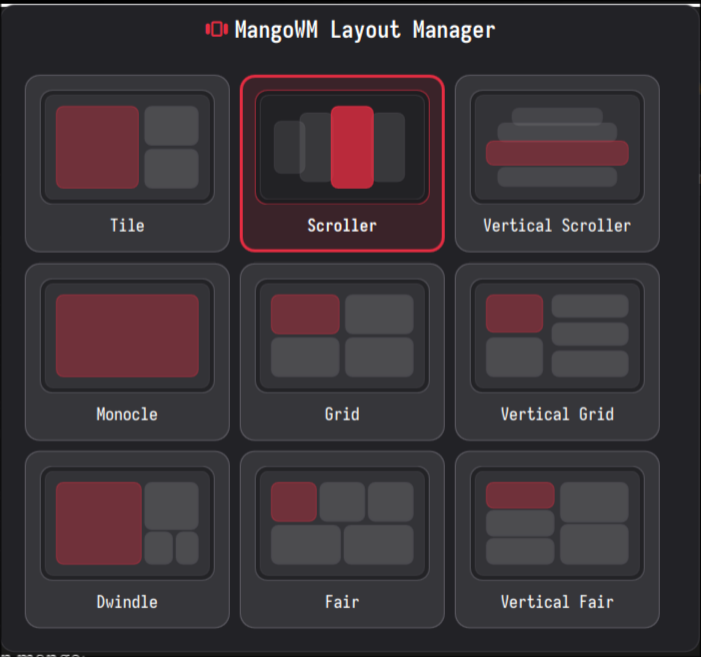The width and height of the screenshot is (701, 657).
Task: Select the Scroller layout preview icon
Action: click(342, 147)
